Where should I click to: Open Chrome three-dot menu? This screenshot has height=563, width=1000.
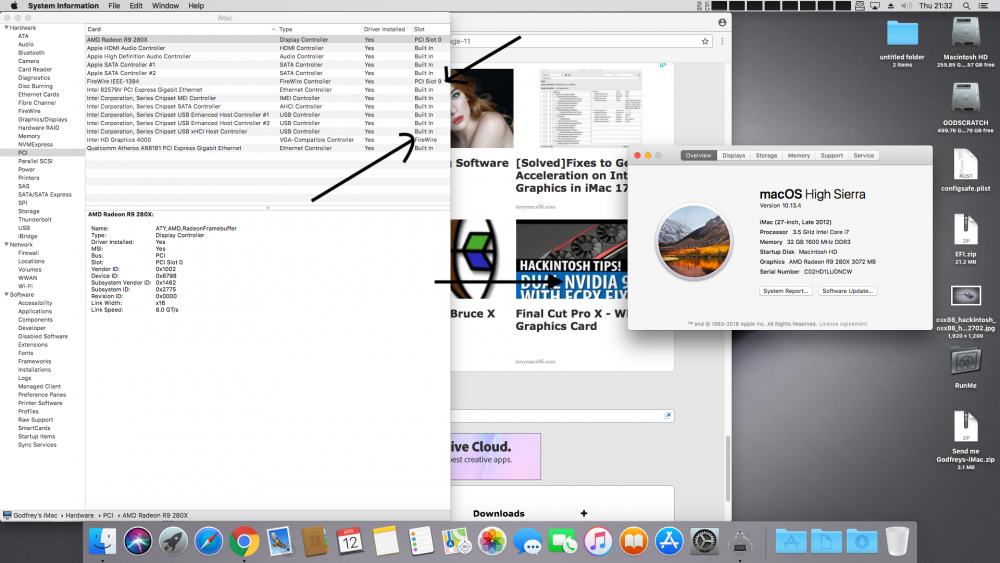(722, 41)
